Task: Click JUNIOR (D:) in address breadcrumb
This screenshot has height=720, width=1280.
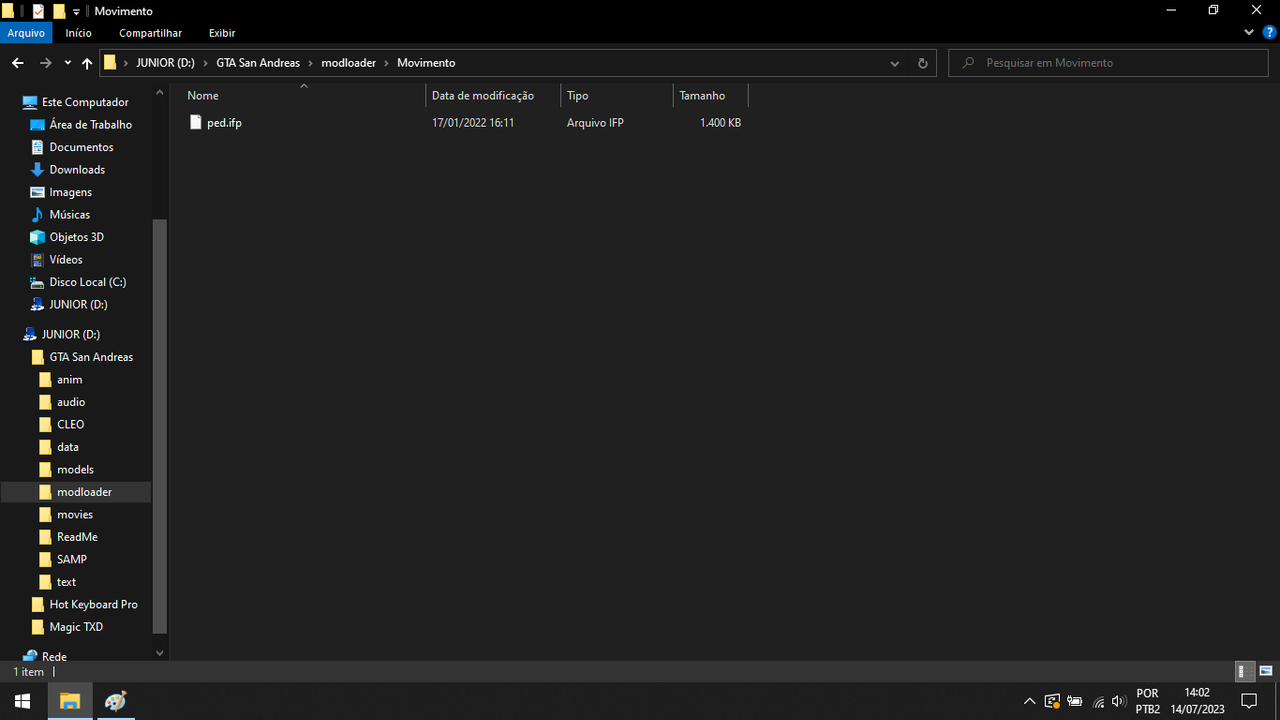Action: (165, 63)
